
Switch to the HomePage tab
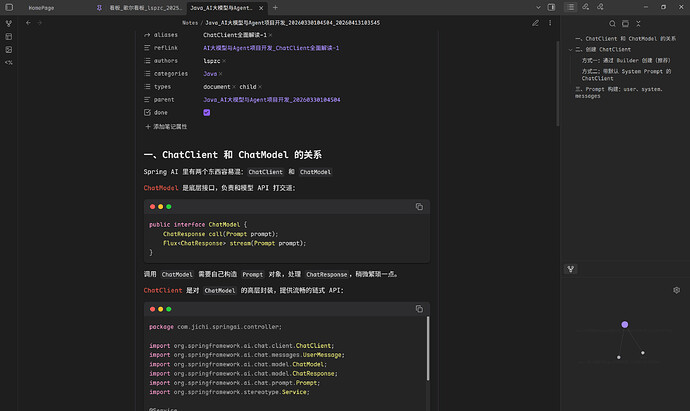(41, 8)
